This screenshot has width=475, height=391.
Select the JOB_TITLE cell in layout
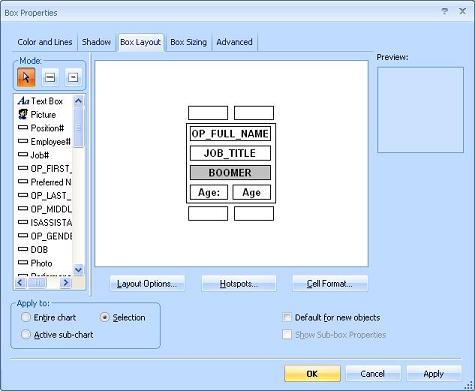(230, 153)
